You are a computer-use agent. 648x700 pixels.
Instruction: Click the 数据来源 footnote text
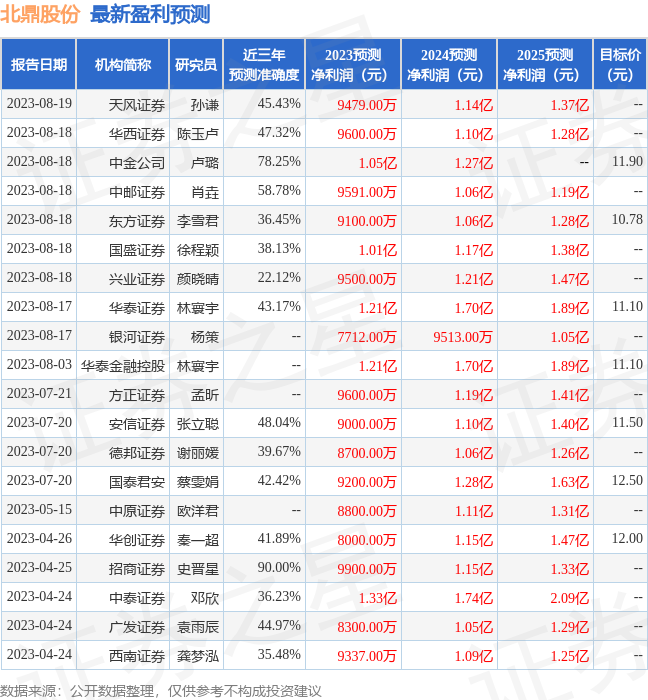[x=161, y=691]
